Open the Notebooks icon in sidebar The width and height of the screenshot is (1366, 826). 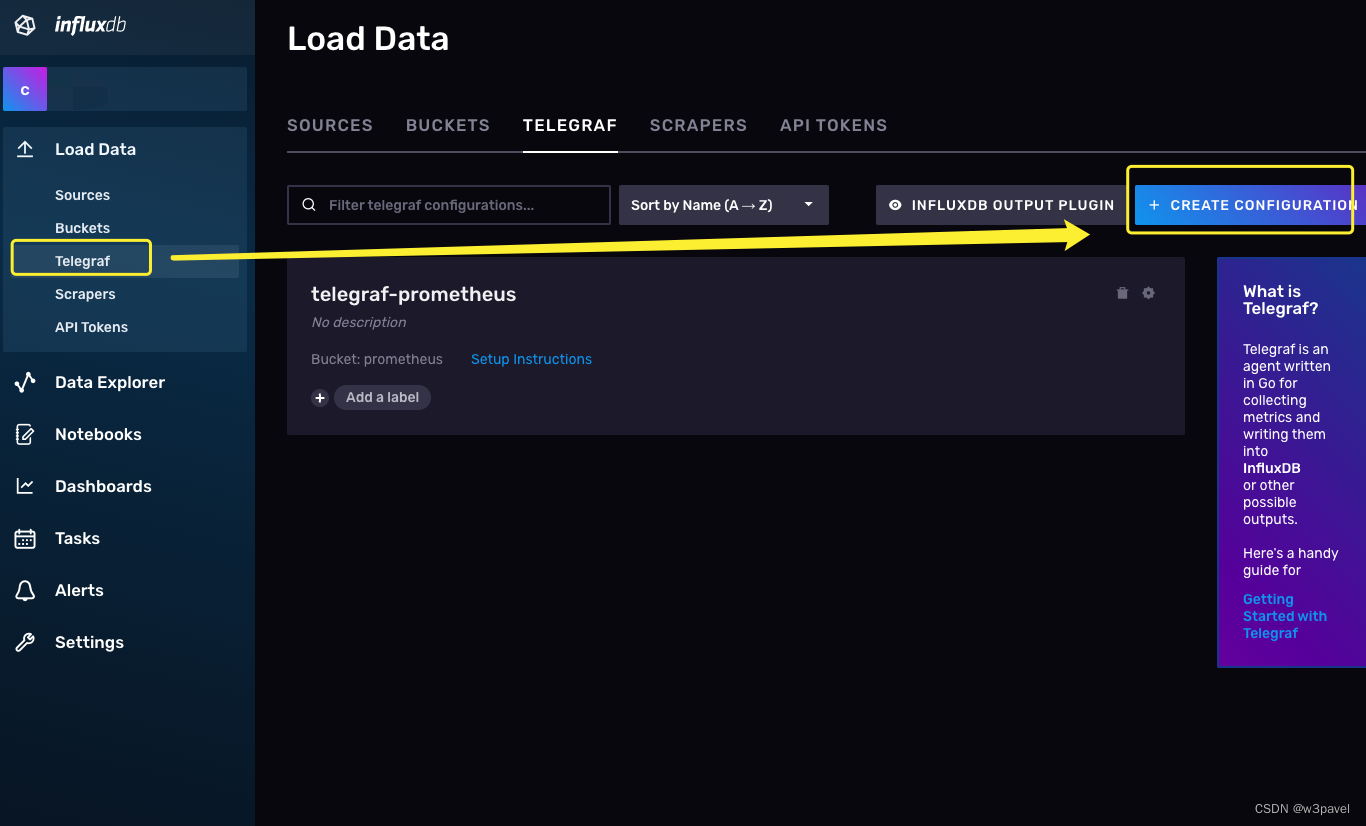pyautogui.click(x=24, y=434)
